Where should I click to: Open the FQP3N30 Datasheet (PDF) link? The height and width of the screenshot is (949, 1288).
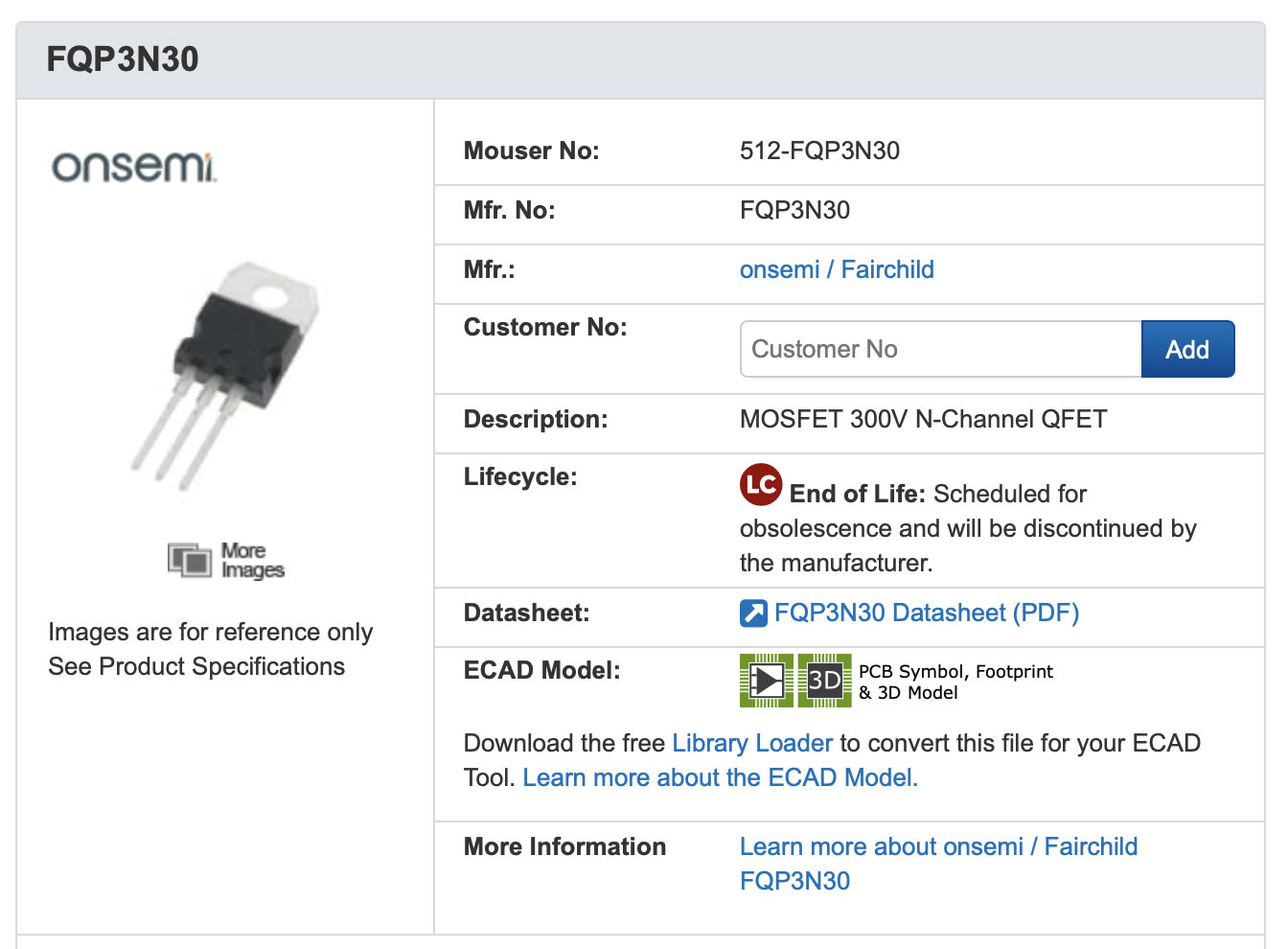pyautogui.click(x=927, y=613)
